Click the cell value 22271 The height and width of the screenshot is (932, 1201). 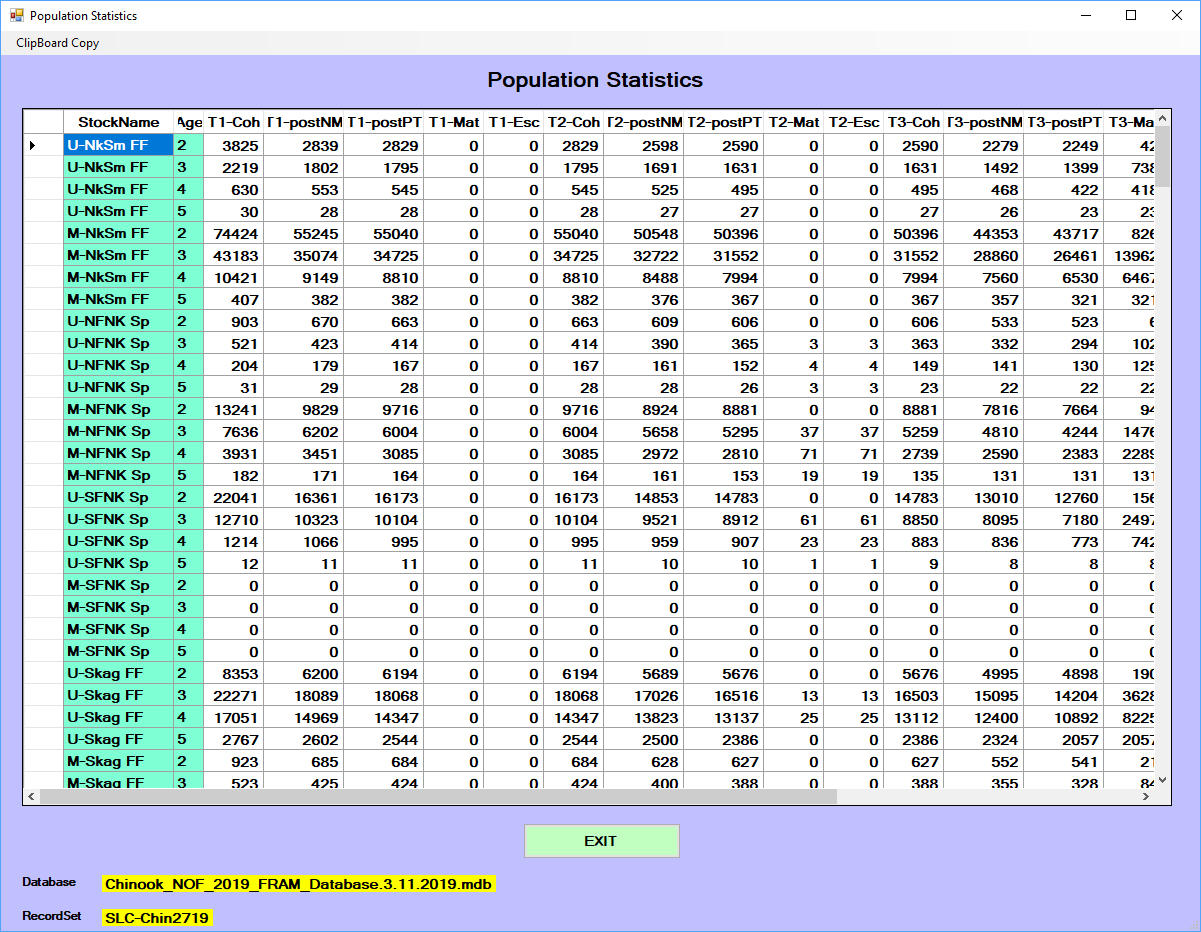pos(233,695)
